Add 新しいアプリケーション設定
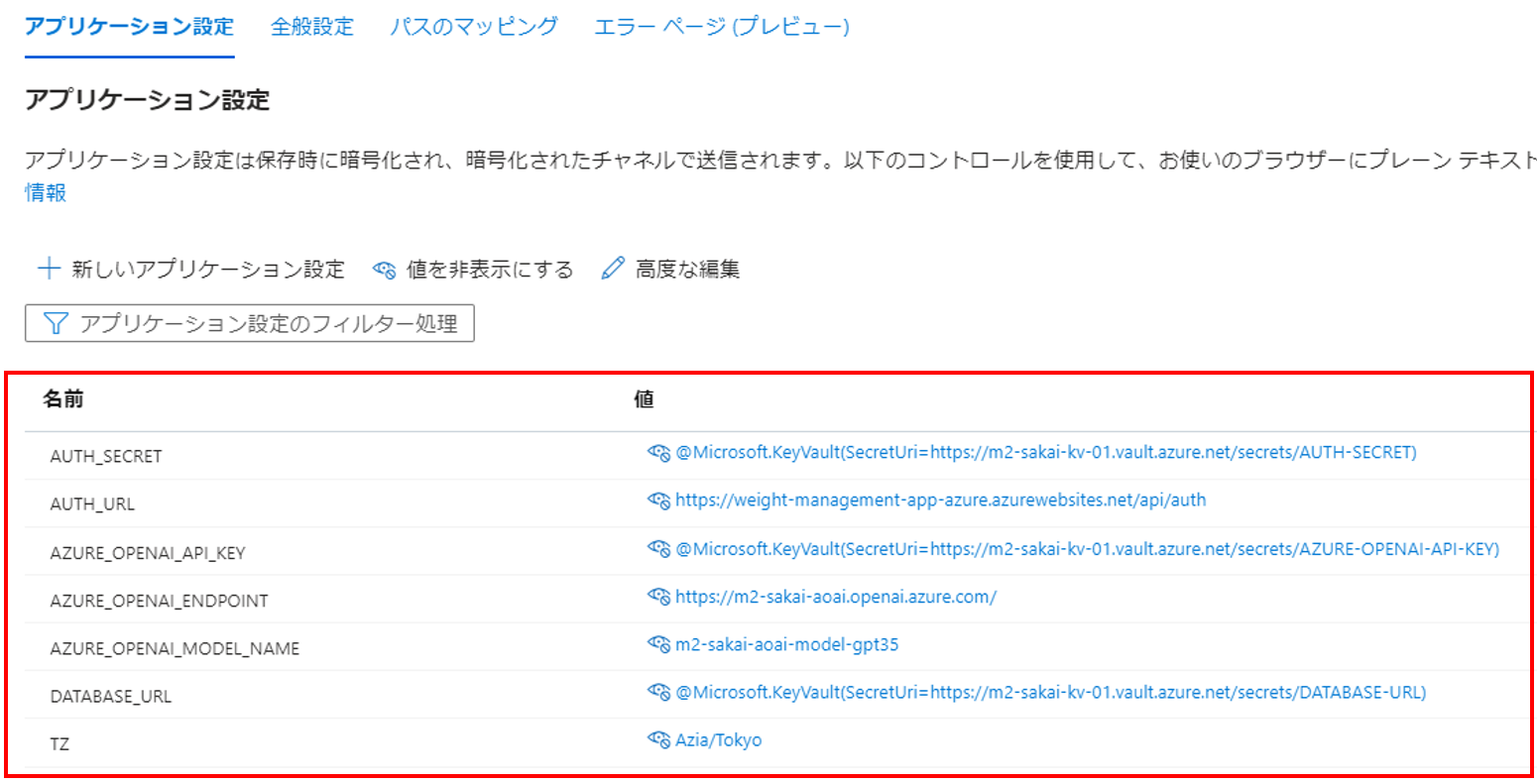 click(191, 269)
